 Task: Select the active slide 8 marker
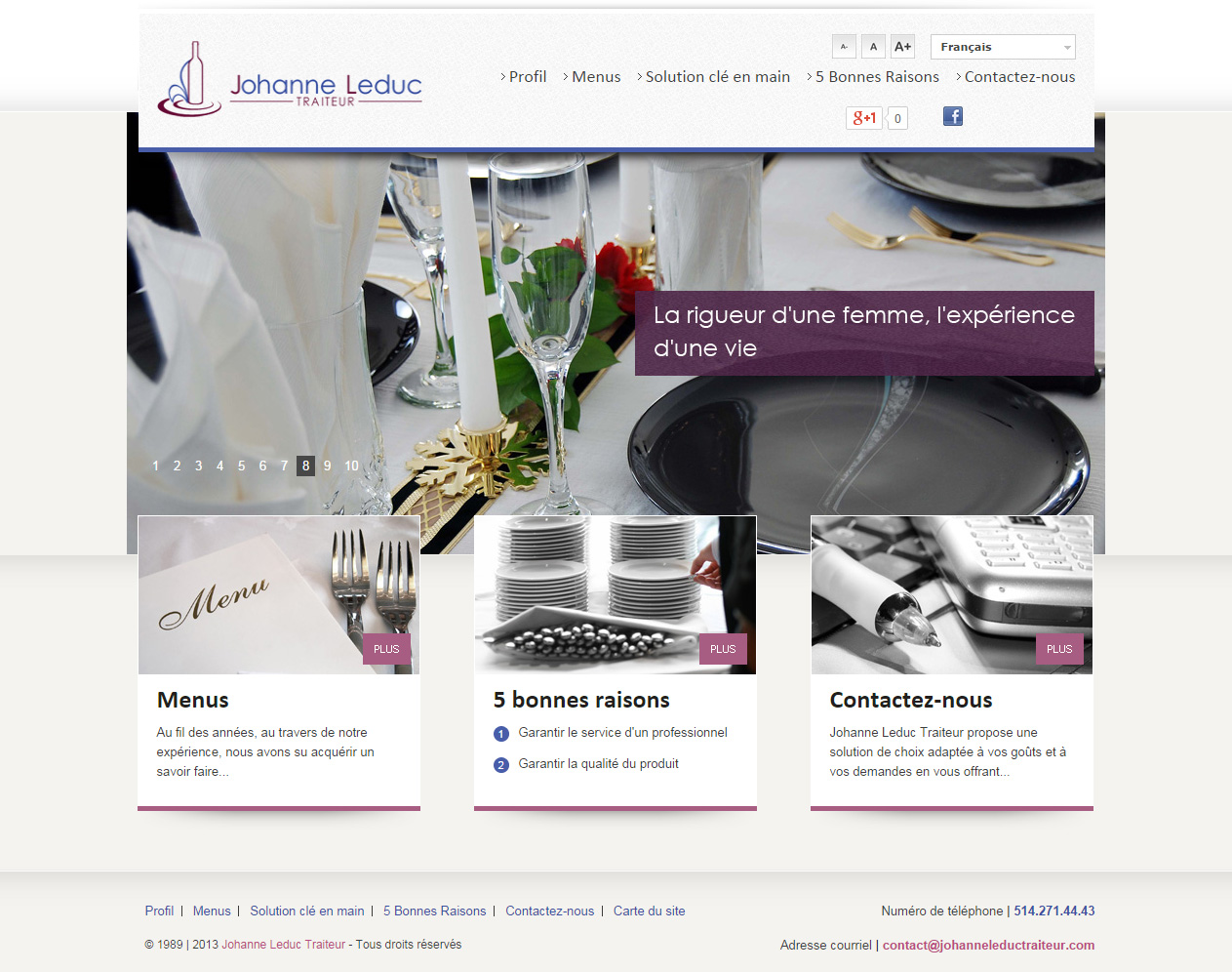click(x=305, y=466)
